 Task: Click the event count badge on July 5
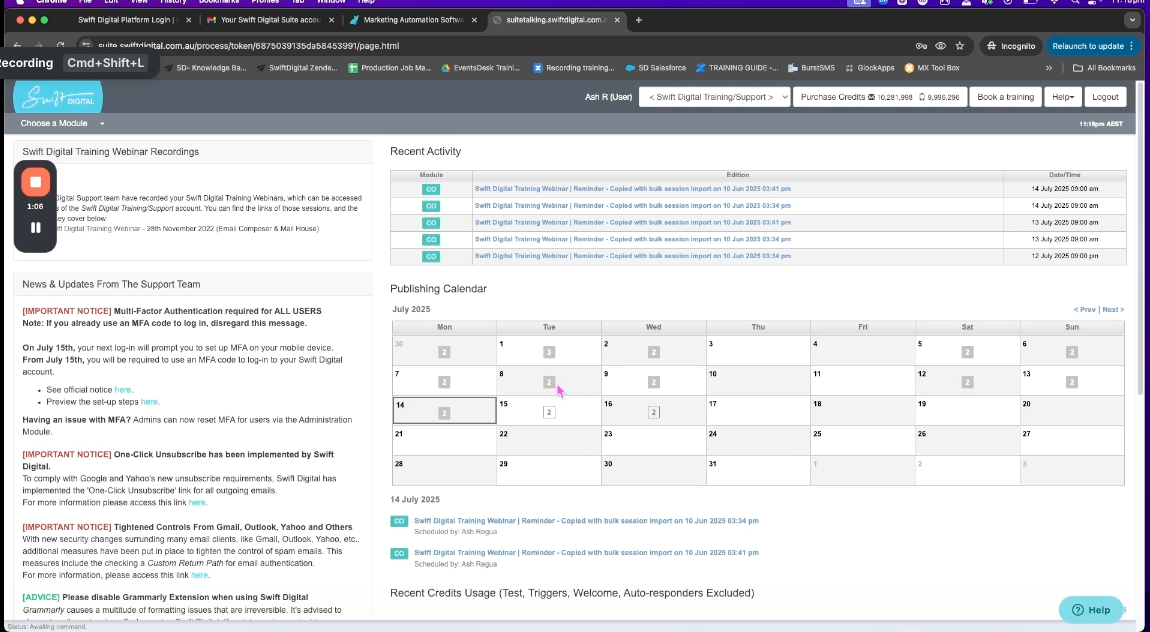coord(967,353)
